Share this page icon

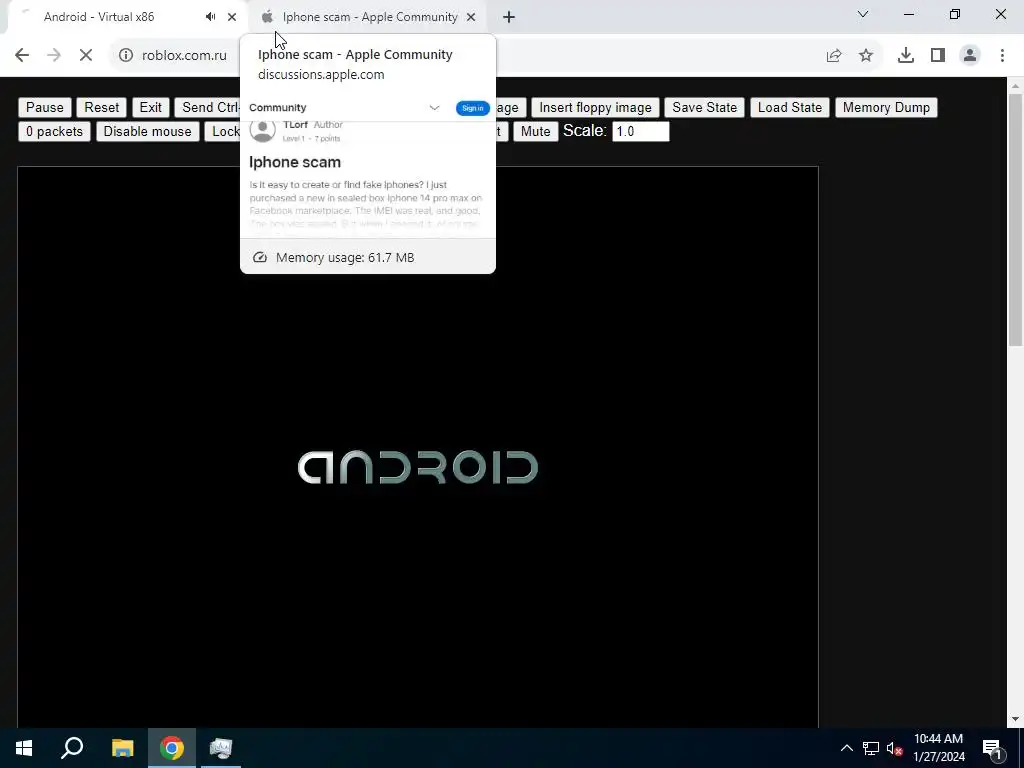click(834, 56)
